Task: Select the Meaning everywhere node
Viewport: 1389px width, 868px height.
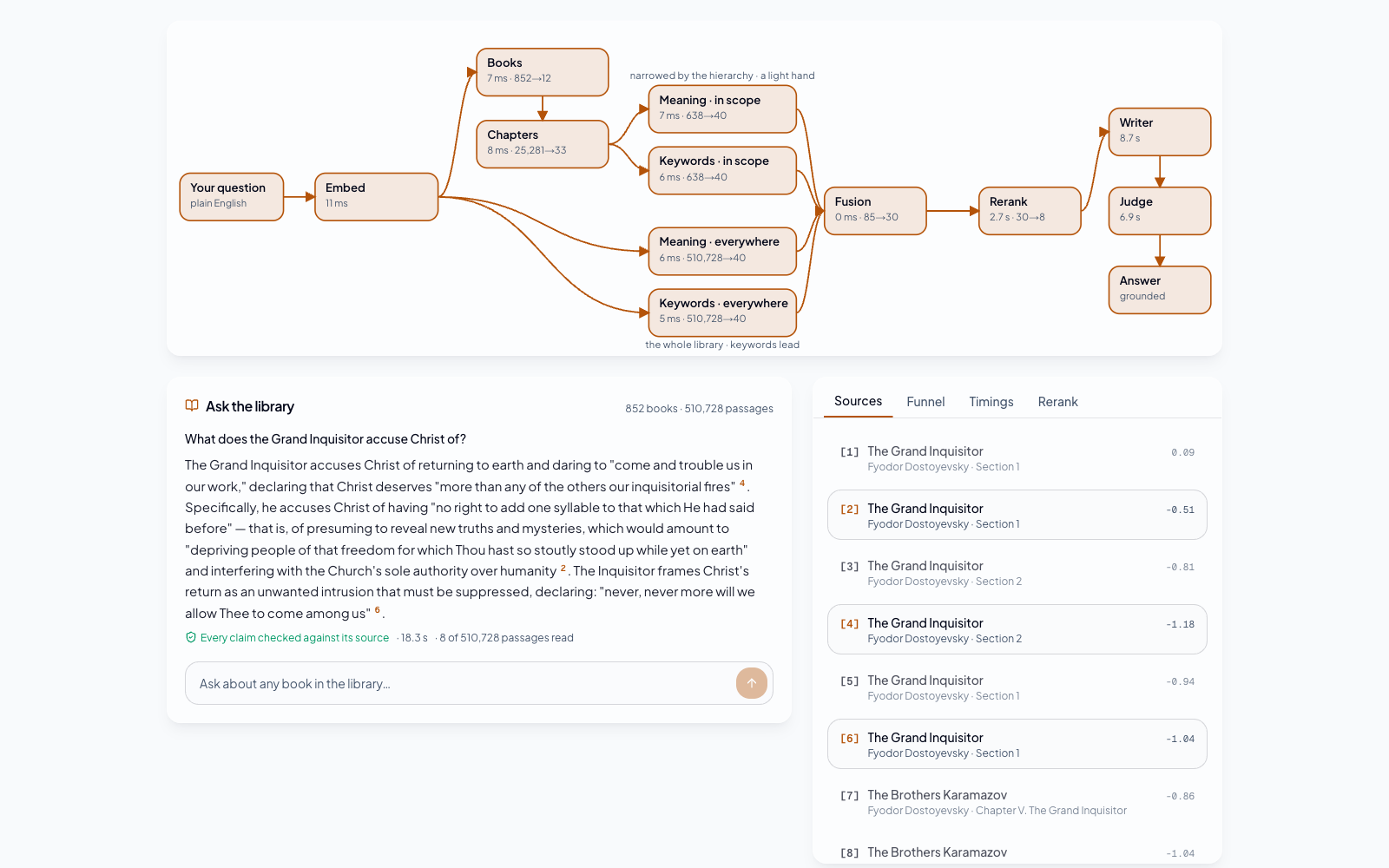Action: click(722, 251)
